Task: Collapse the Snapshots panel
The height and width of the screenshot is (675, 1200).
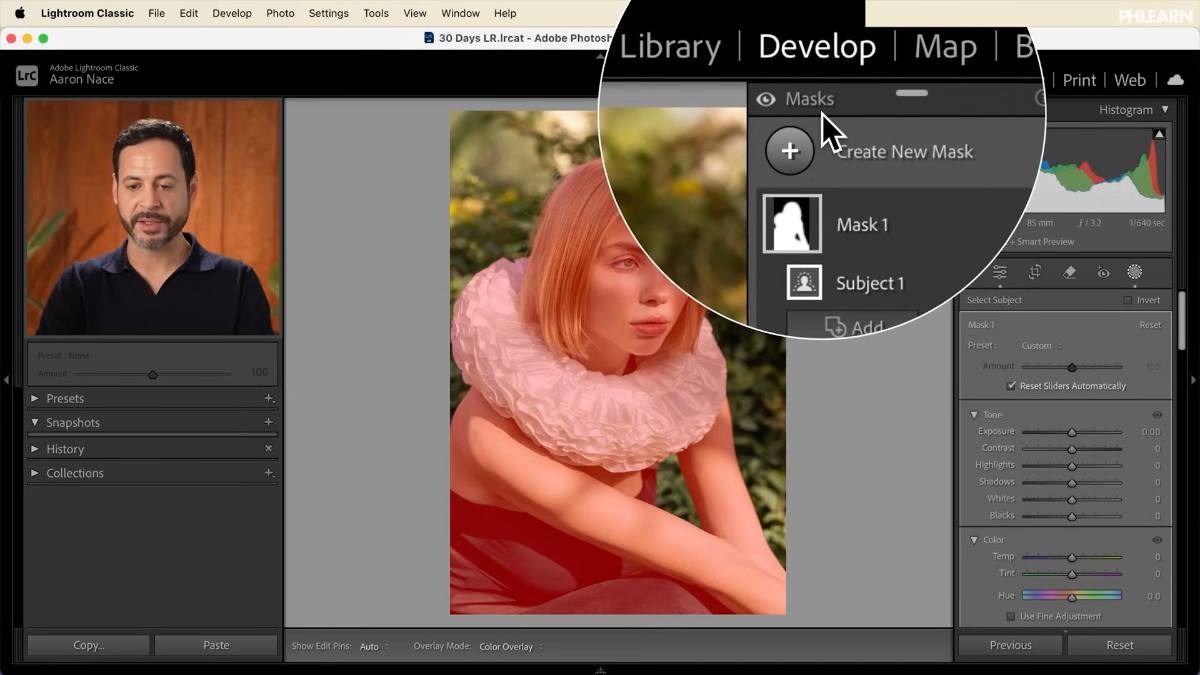Action: click(x=35, y=422)
